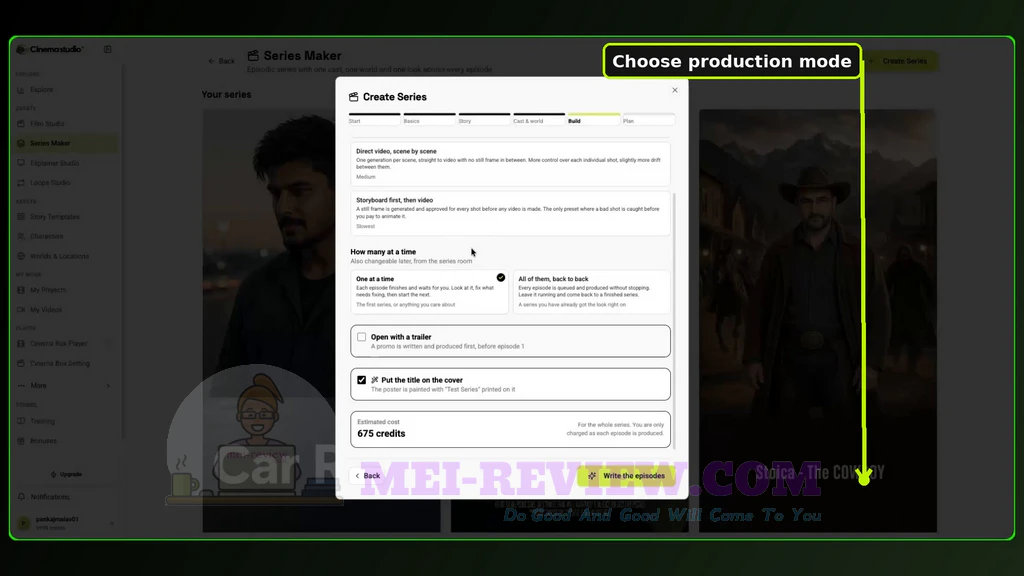The image size is (1024, 576).
Task: Click the Cinema Box Player icon
Action: pyautogui.click(x=21, y=344)
